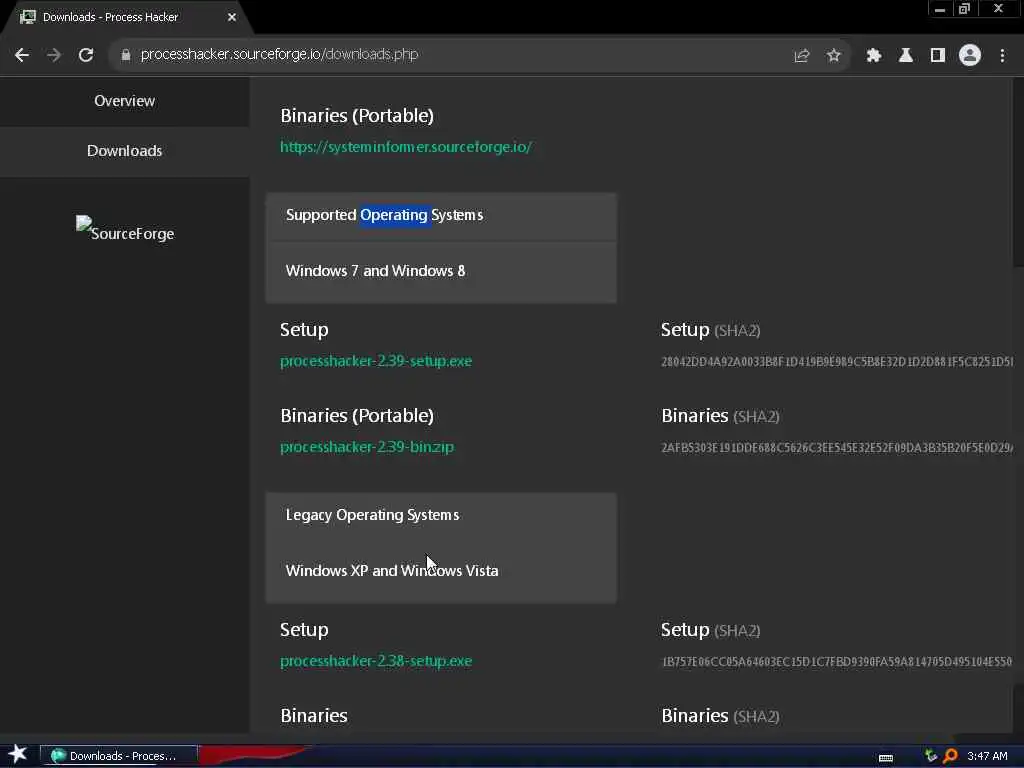1024x768 pixels.
Task: Open the Overview sidebar item
Action: tap(124, 101)
